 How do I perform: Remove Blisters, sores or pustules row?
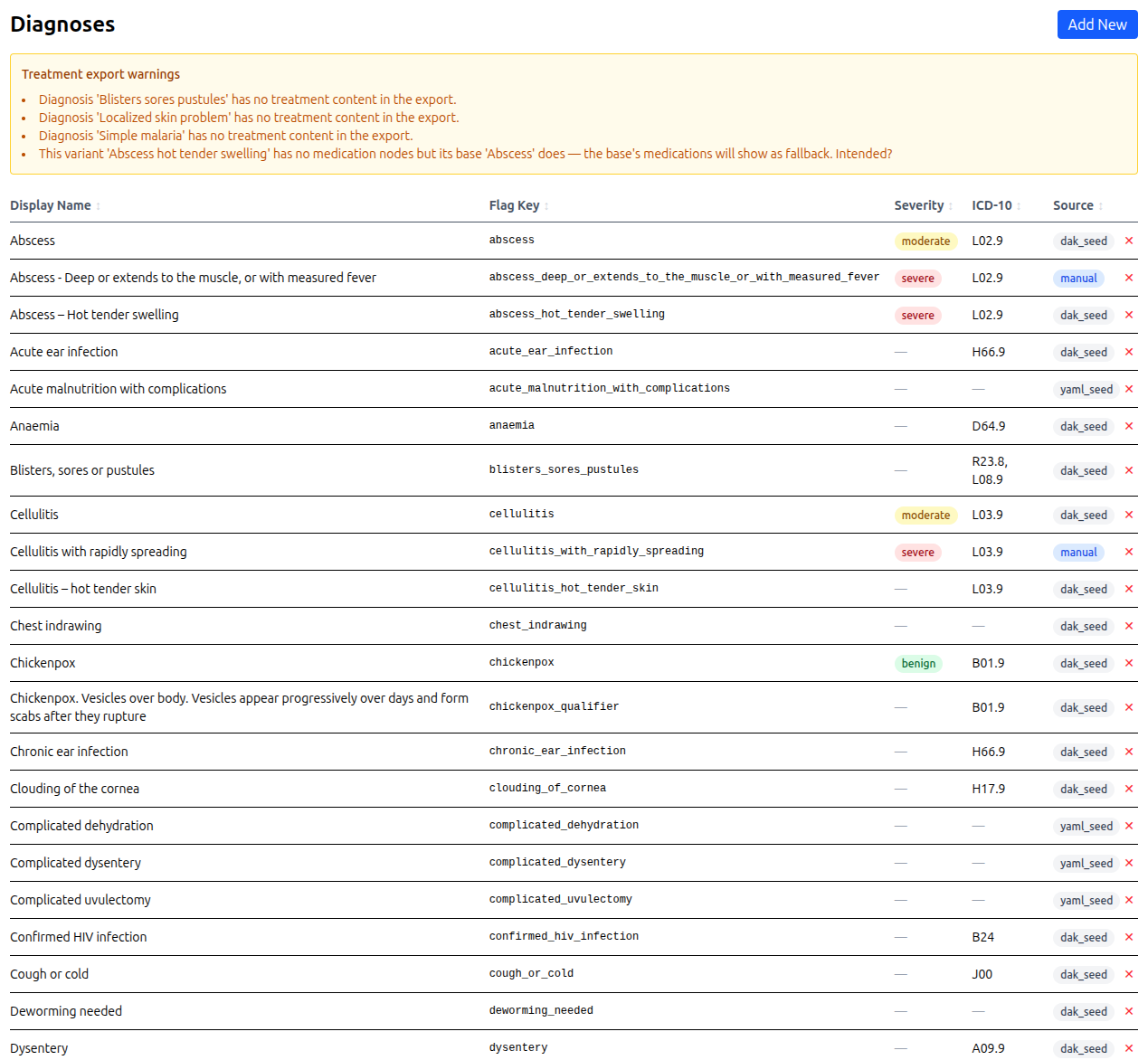point(1129,470)
